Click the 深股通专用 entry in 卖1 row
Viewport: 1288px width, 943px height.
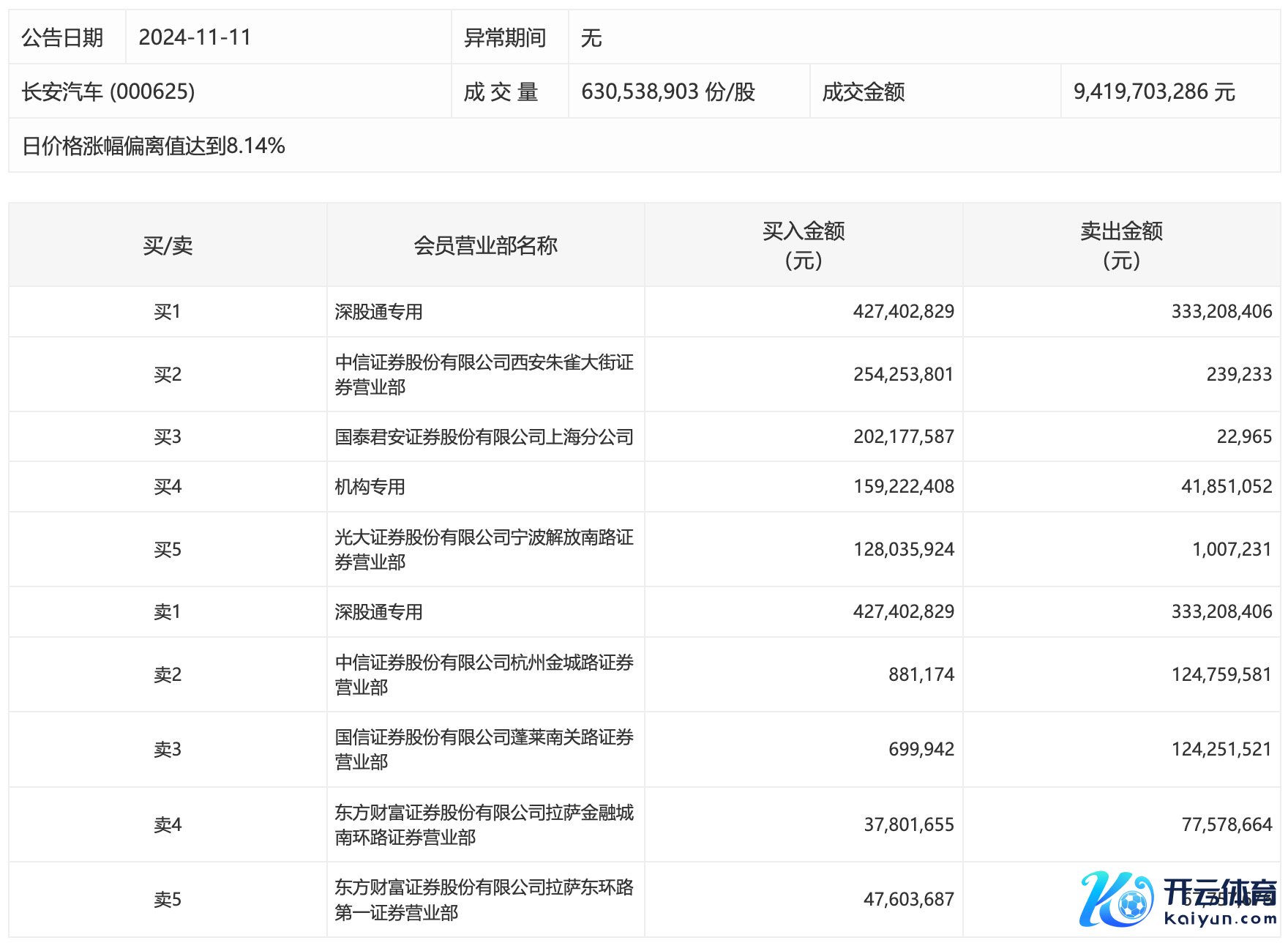click(378, 612)
